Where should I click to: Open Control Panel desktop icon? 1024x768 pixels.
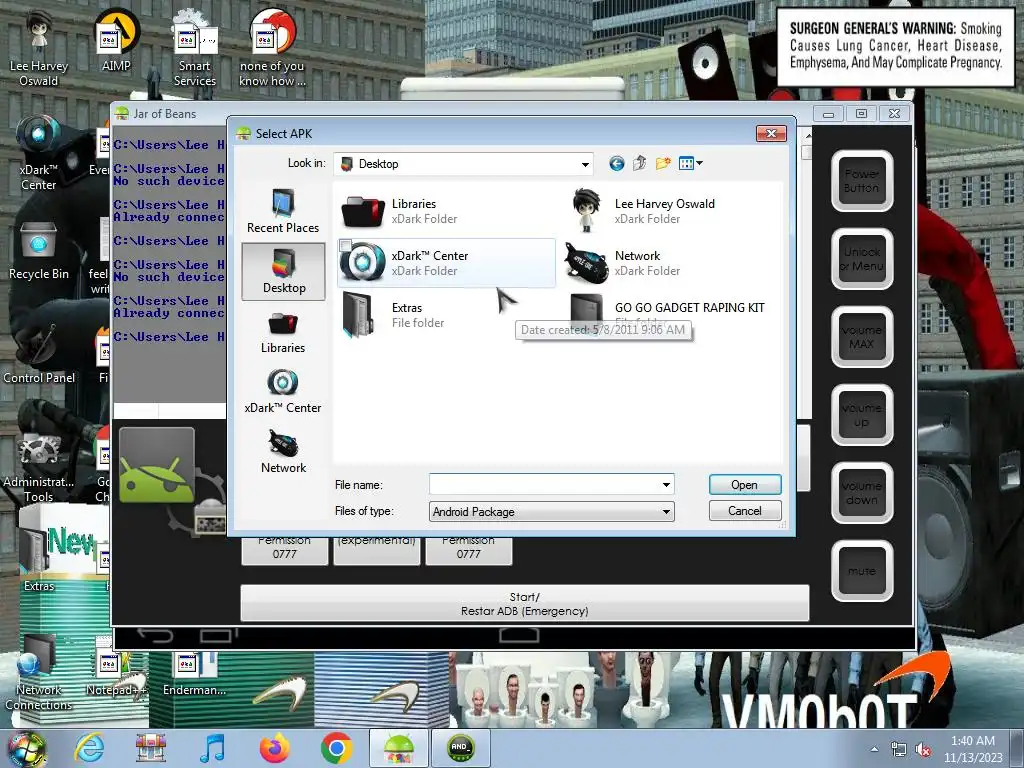tap(38, 353)
